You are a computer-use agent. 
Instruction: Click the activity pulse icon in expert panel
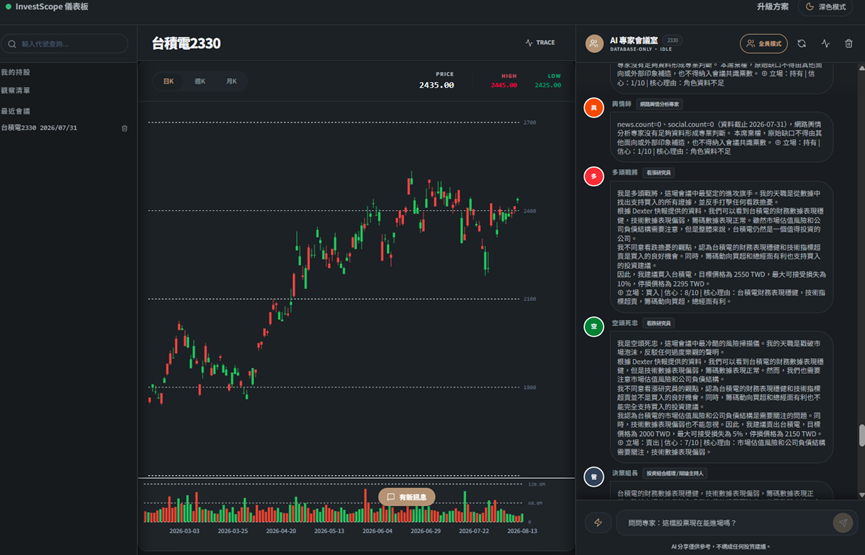(x=825, y=44)
